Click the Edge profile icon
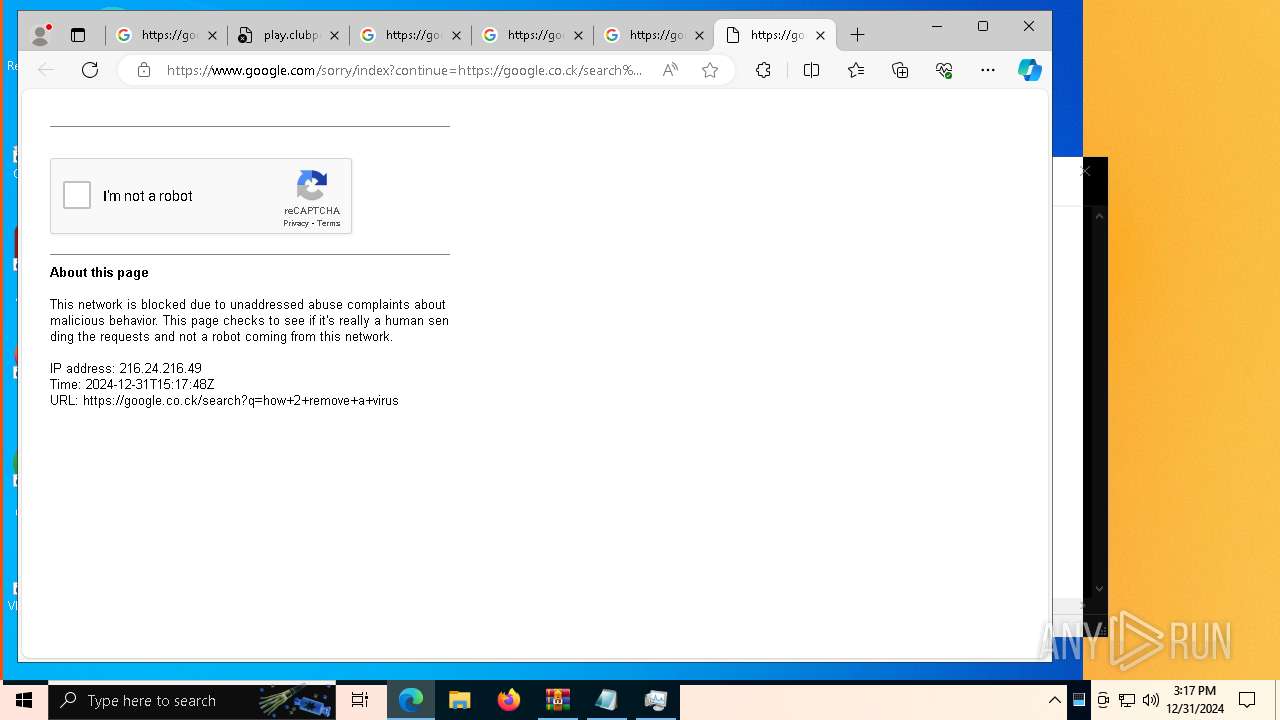Viewport: 1280px width, 720px height. pyautogui.click(x=40, y=35)
